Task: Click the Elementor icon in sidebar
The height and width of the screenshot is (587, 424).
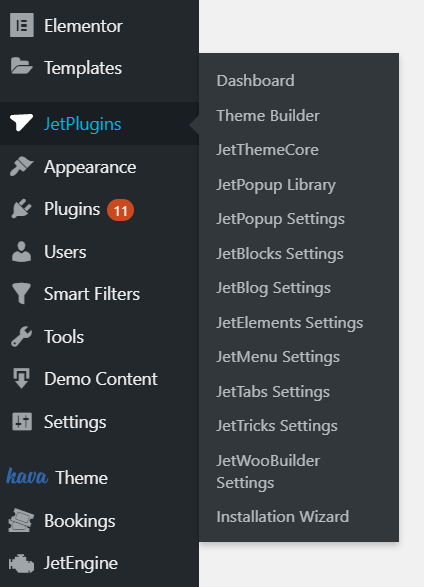Action: click(x=22, y=25)
